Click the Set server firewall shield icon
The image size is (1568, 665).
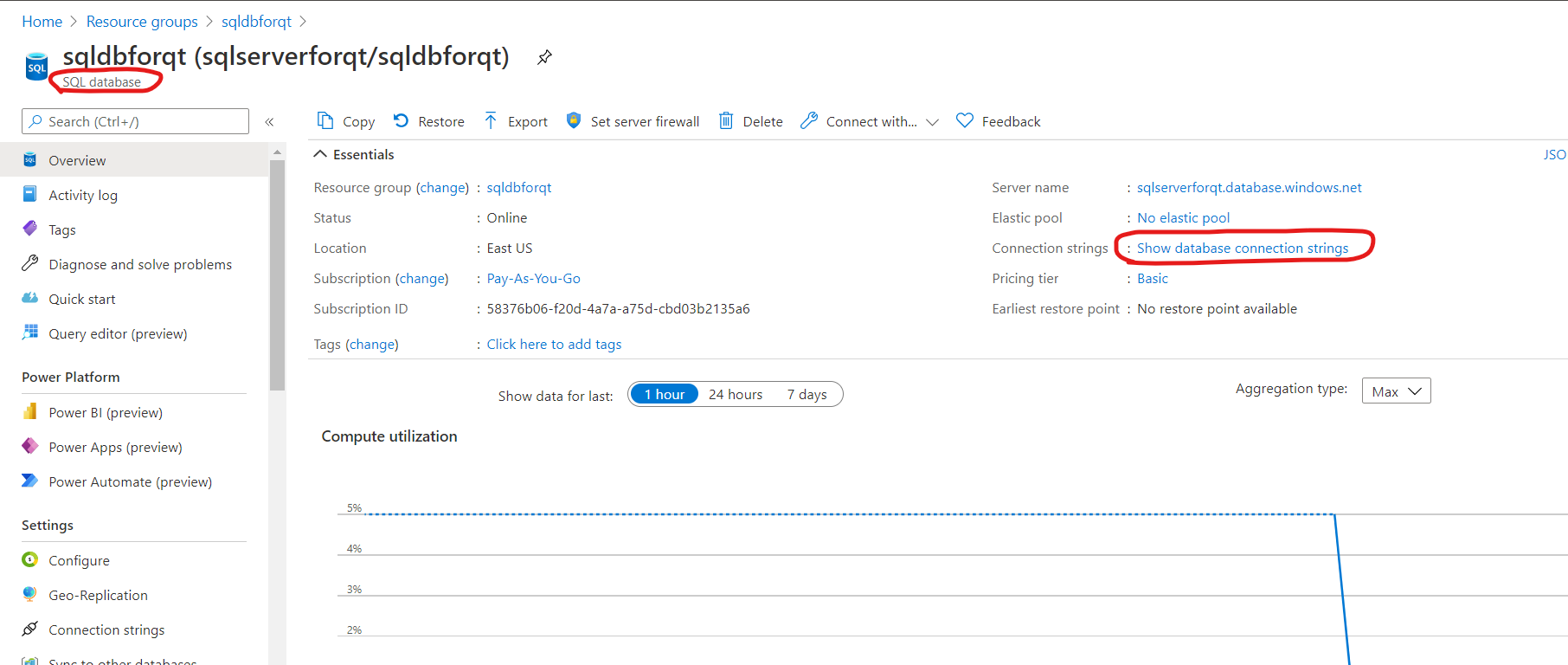pyautogui.click(x=573, y=120)
